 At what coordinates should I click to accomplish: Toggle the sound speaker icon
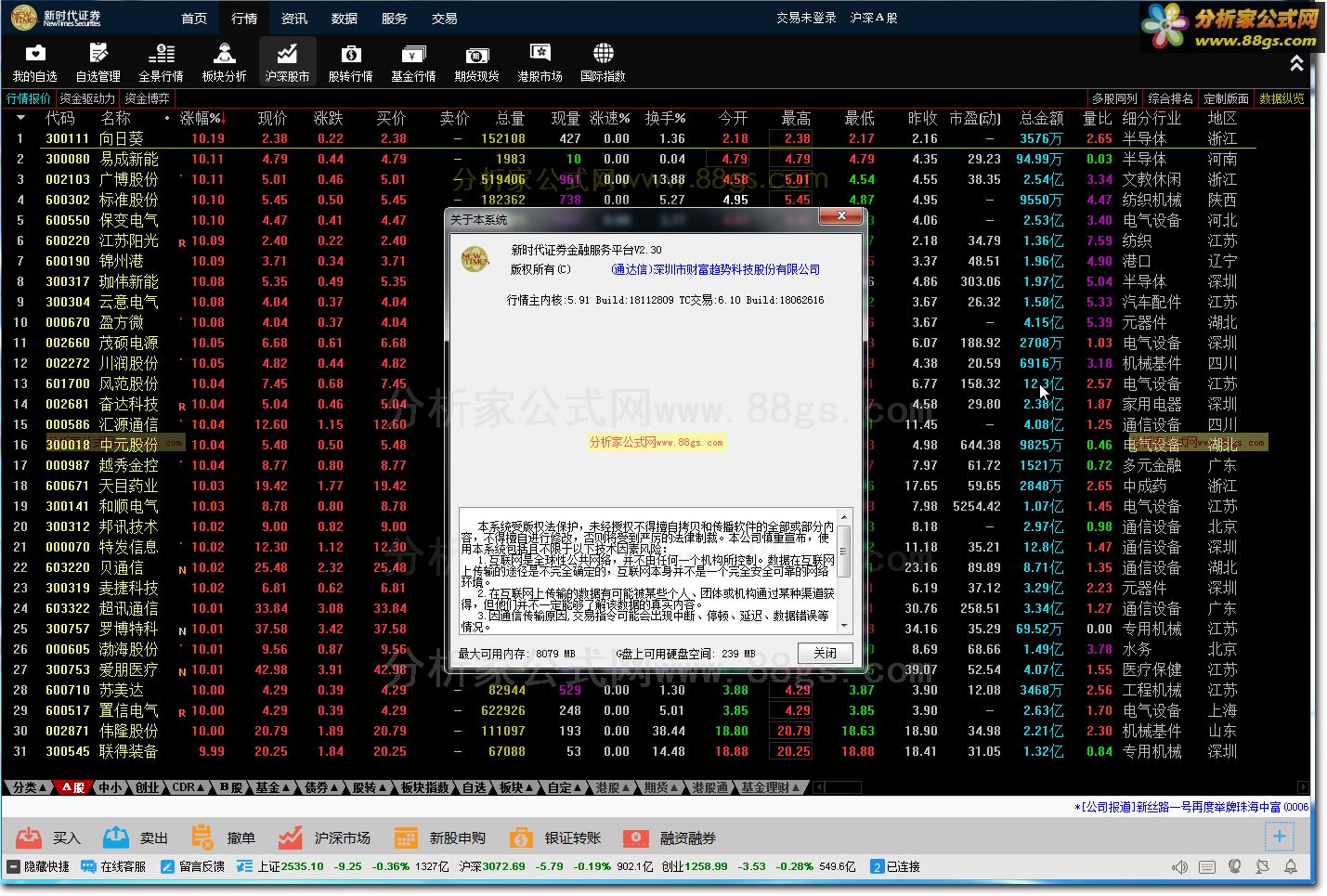point(1179,866)
